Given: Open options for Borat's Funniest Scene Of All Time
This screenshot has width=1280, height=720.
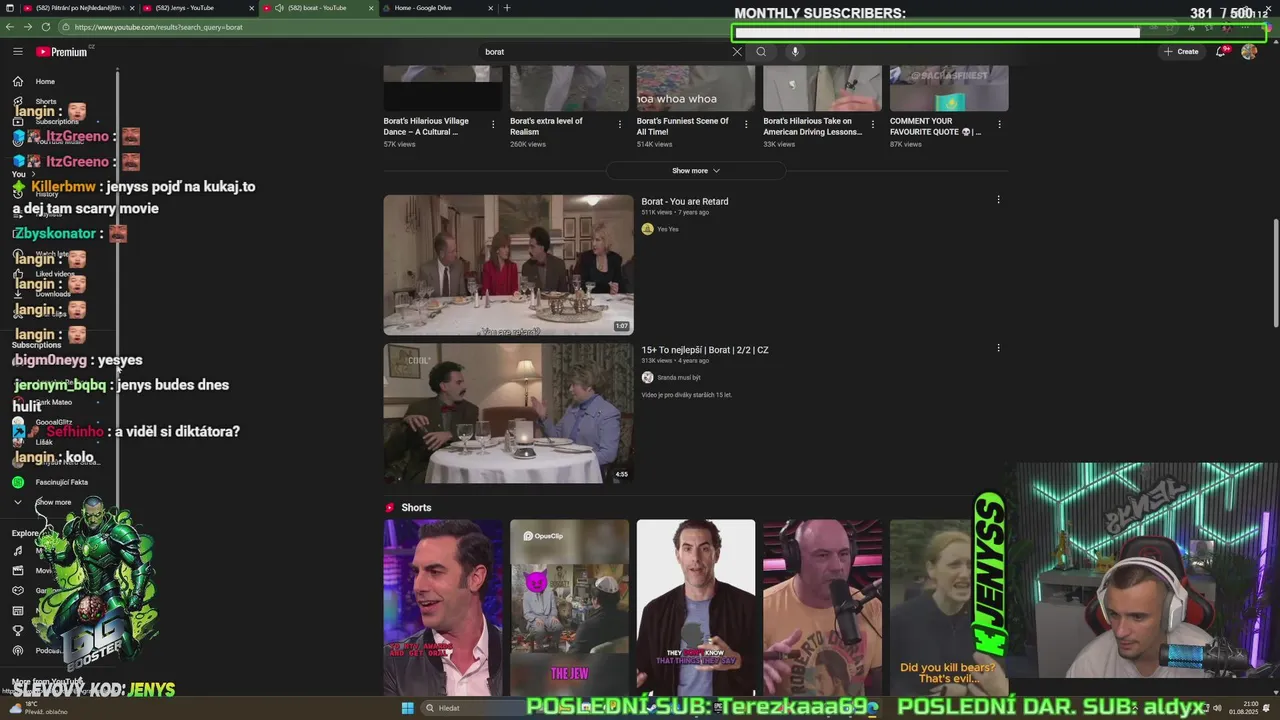Looking at the screenshot, I should (x=746, y=124).
